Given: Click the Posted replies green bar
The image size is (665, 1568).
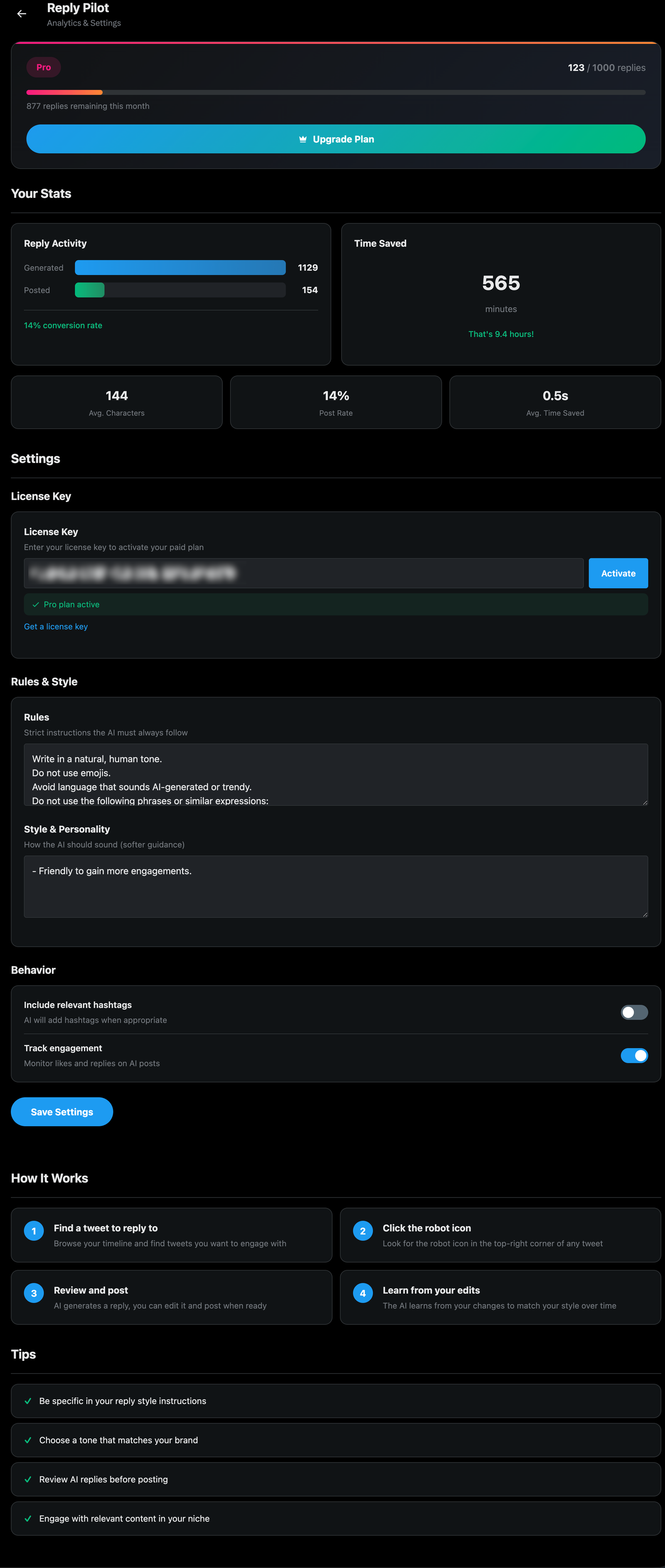Looking at the screenshot, I should [89, 290].
